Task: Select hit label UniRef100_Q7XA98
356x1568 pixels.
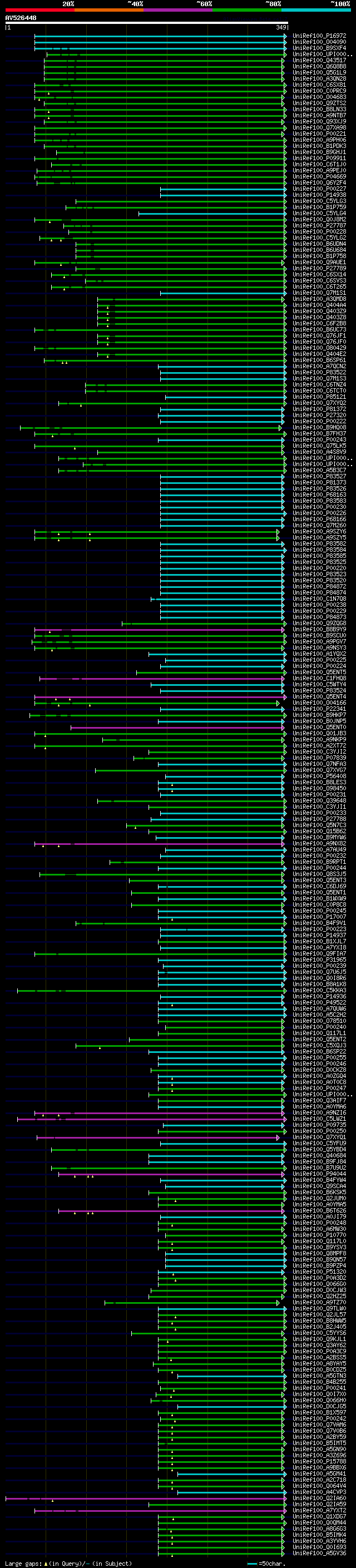Action: click(x=319, y=128)
